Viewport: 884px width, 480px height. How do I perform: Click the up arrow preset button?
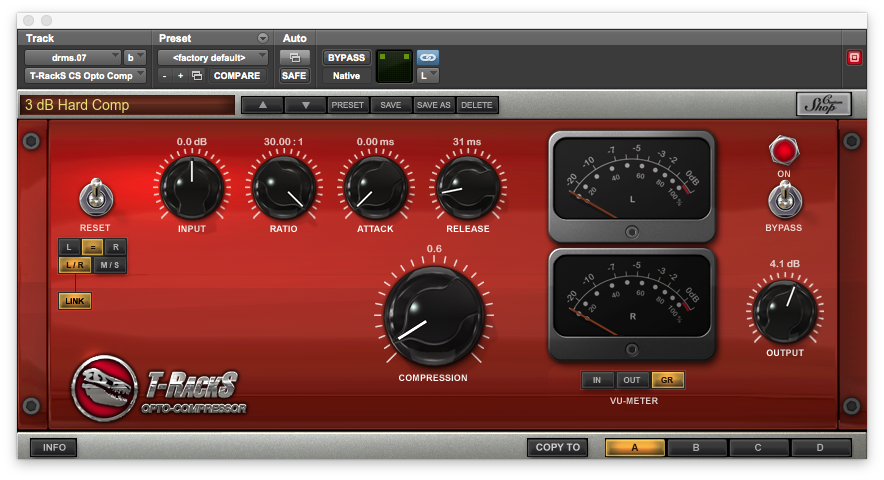(263, 105)
